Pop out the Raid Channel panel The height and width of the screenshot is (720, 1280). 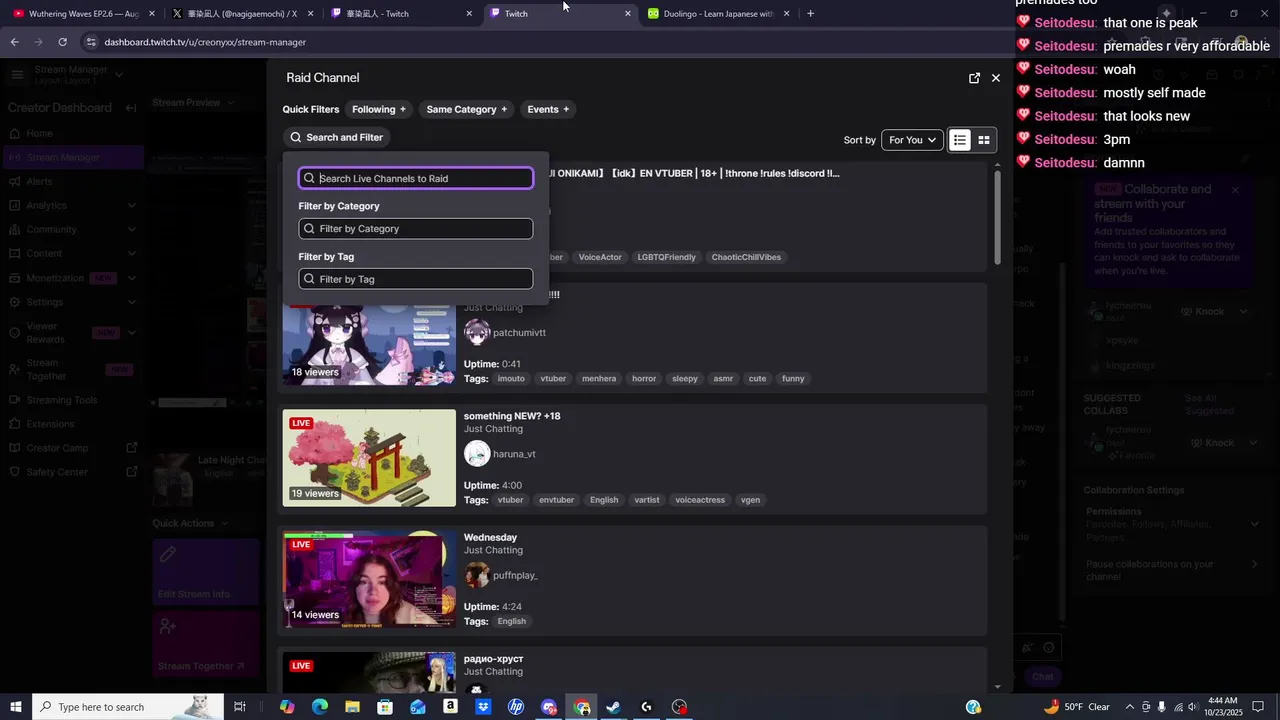(x=974, y=78)
